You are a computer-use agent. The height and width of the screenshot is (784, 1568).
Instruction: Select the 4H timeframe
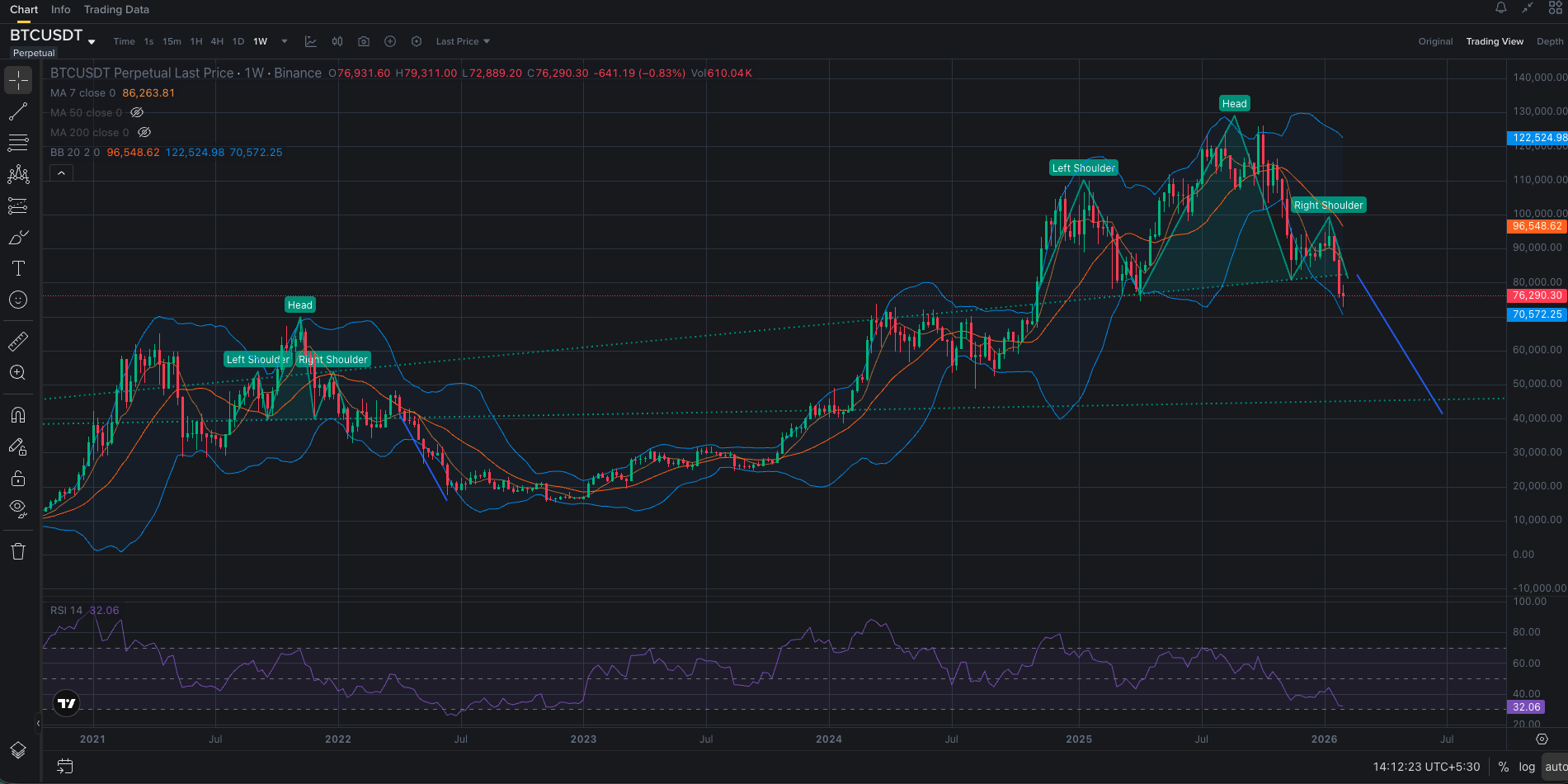(x=217, y=41)
